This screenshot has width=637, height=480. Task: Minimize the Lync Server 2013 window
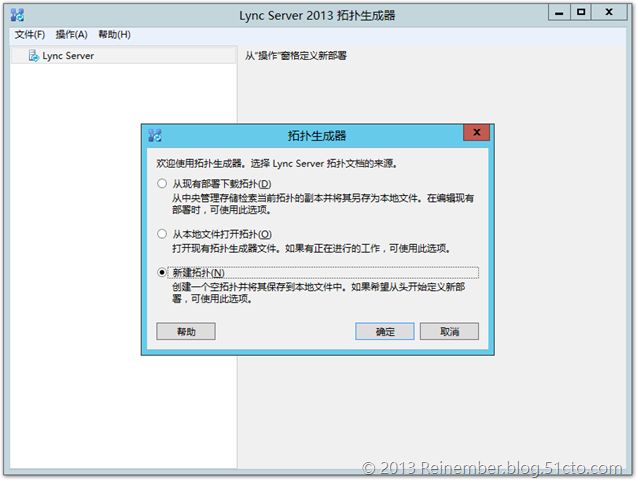coord(559,12)
